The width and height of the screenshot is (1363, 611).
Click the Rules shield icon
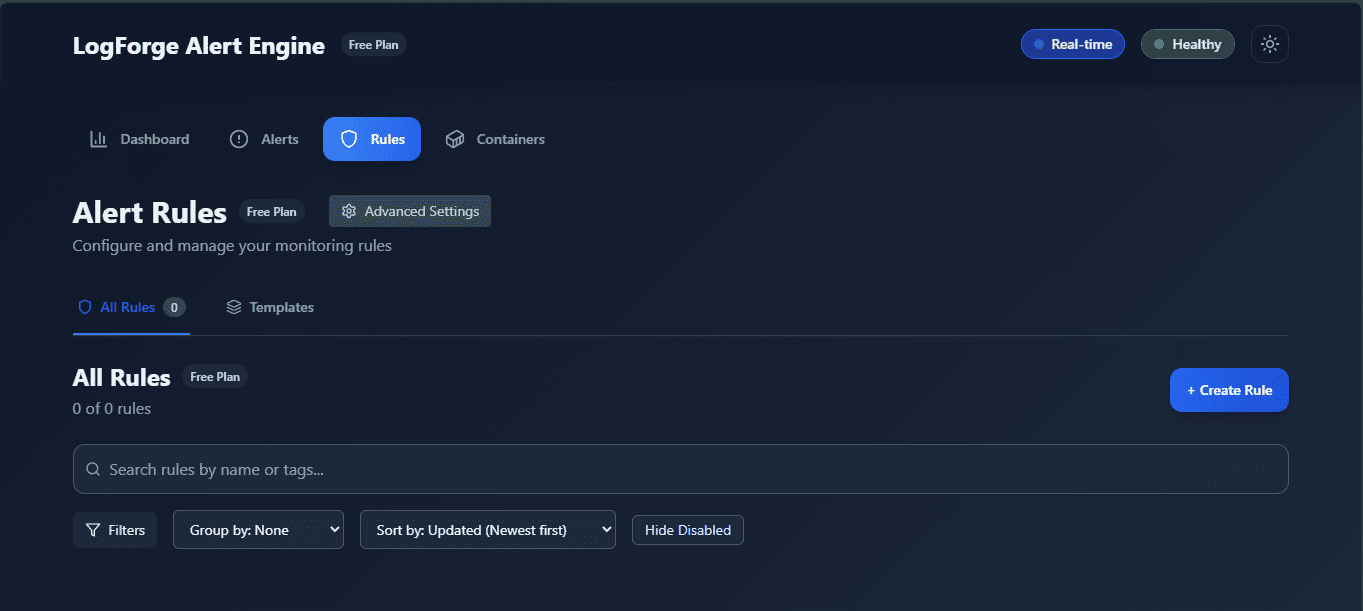coord(347,138)
